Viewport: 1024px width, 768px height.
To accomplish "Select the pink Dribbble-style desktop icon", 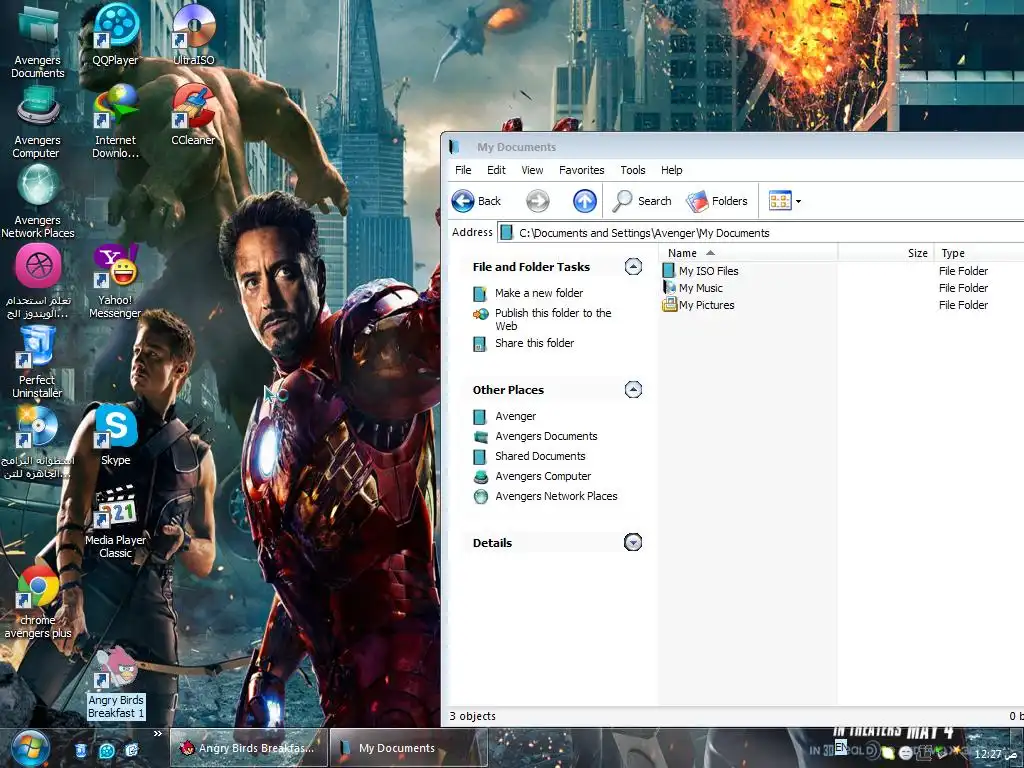I will [38, 266].
